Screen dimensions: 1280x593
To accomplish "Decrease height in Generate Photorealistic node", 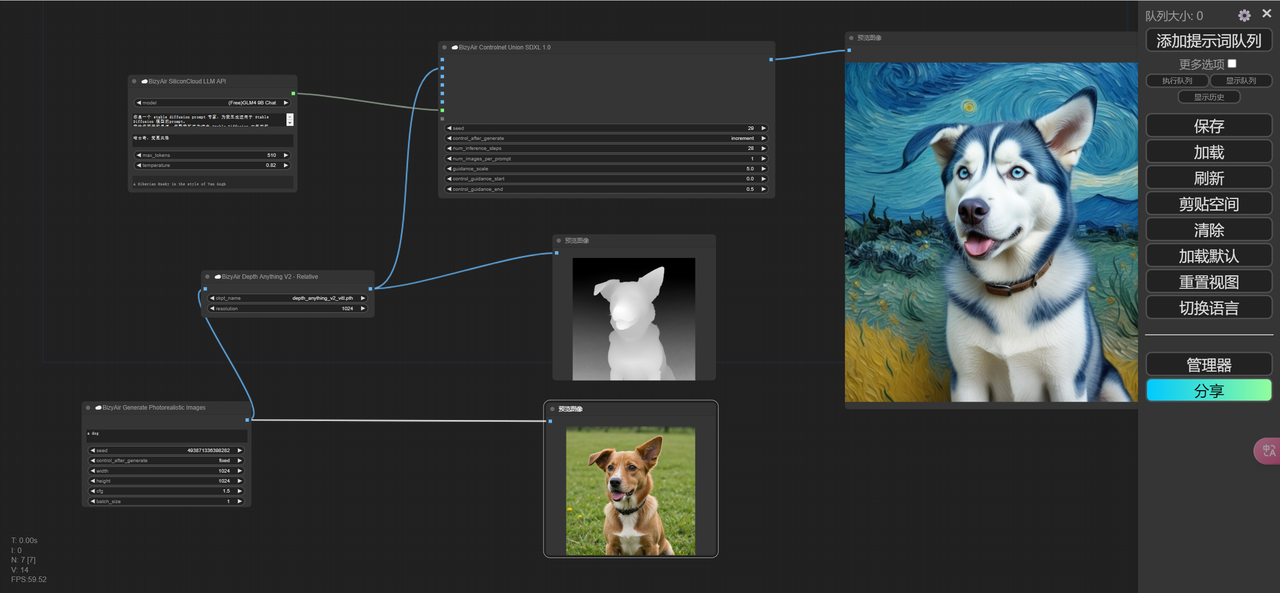I will click(x=92, y=481).
